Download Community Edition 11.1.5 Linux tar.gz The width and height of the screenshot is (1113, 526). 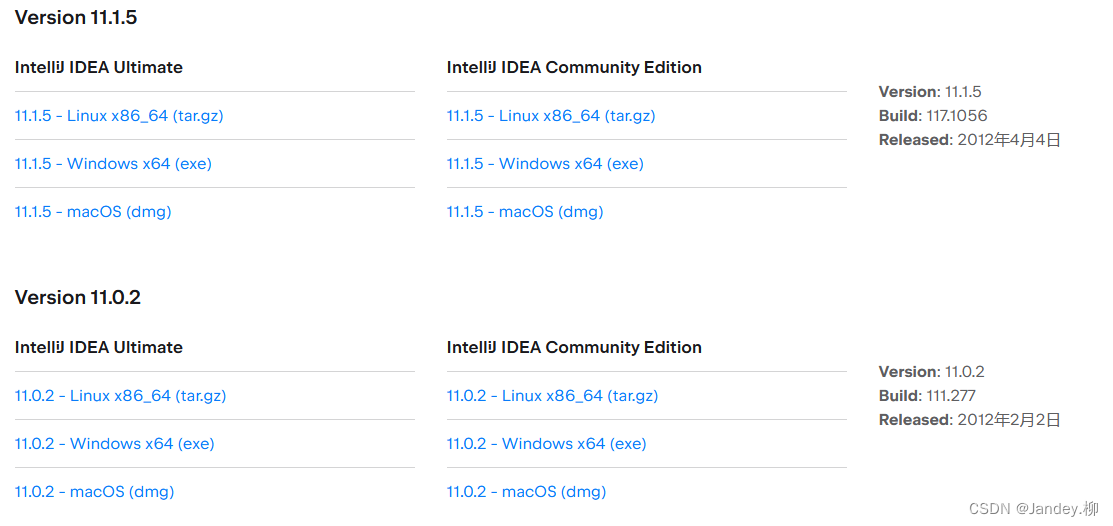coord(551,116)
